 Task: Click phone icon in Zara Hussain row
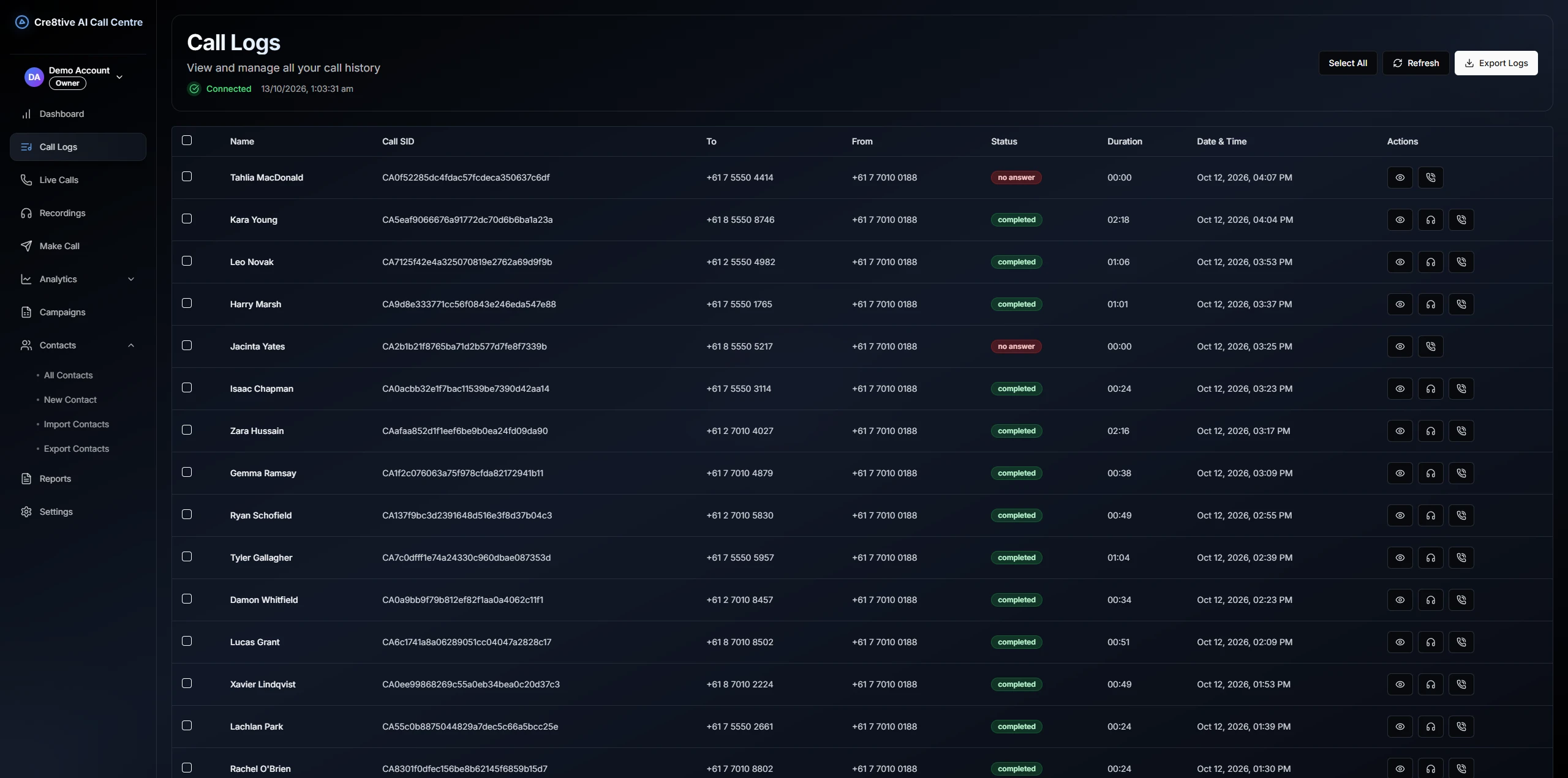(1461, 431)
